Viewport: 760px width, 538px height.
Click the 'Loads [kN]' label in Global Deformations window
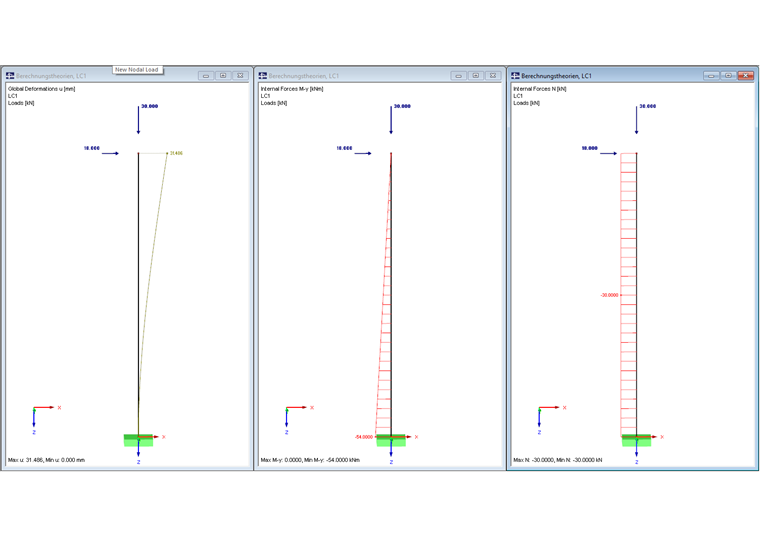pos(21,103)
